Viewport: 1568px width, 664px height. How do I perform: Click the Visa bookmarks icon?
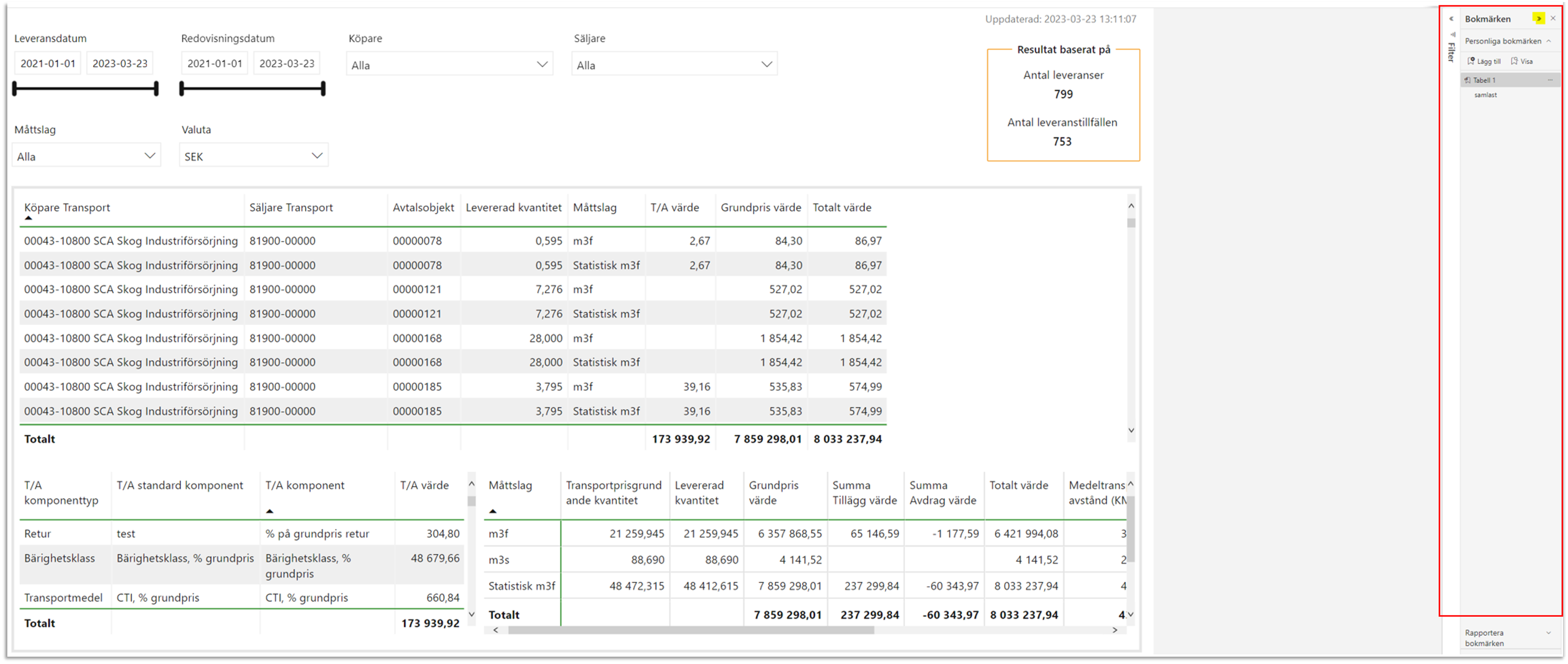[1515, 61]
